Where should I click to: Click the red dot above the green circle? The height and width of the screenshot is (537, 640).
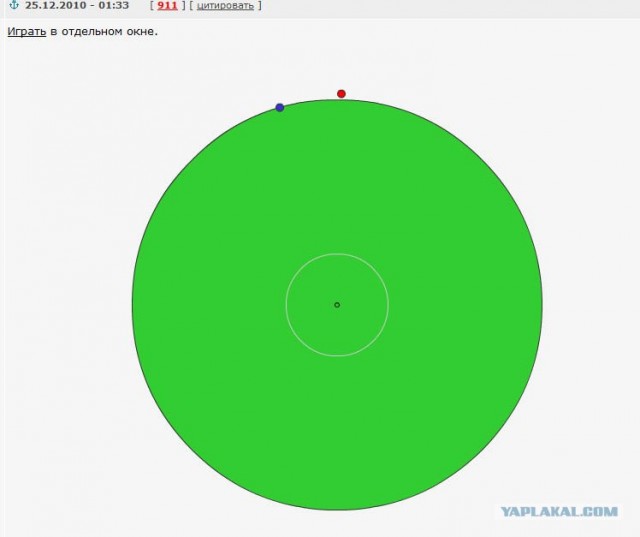[341, 94]
